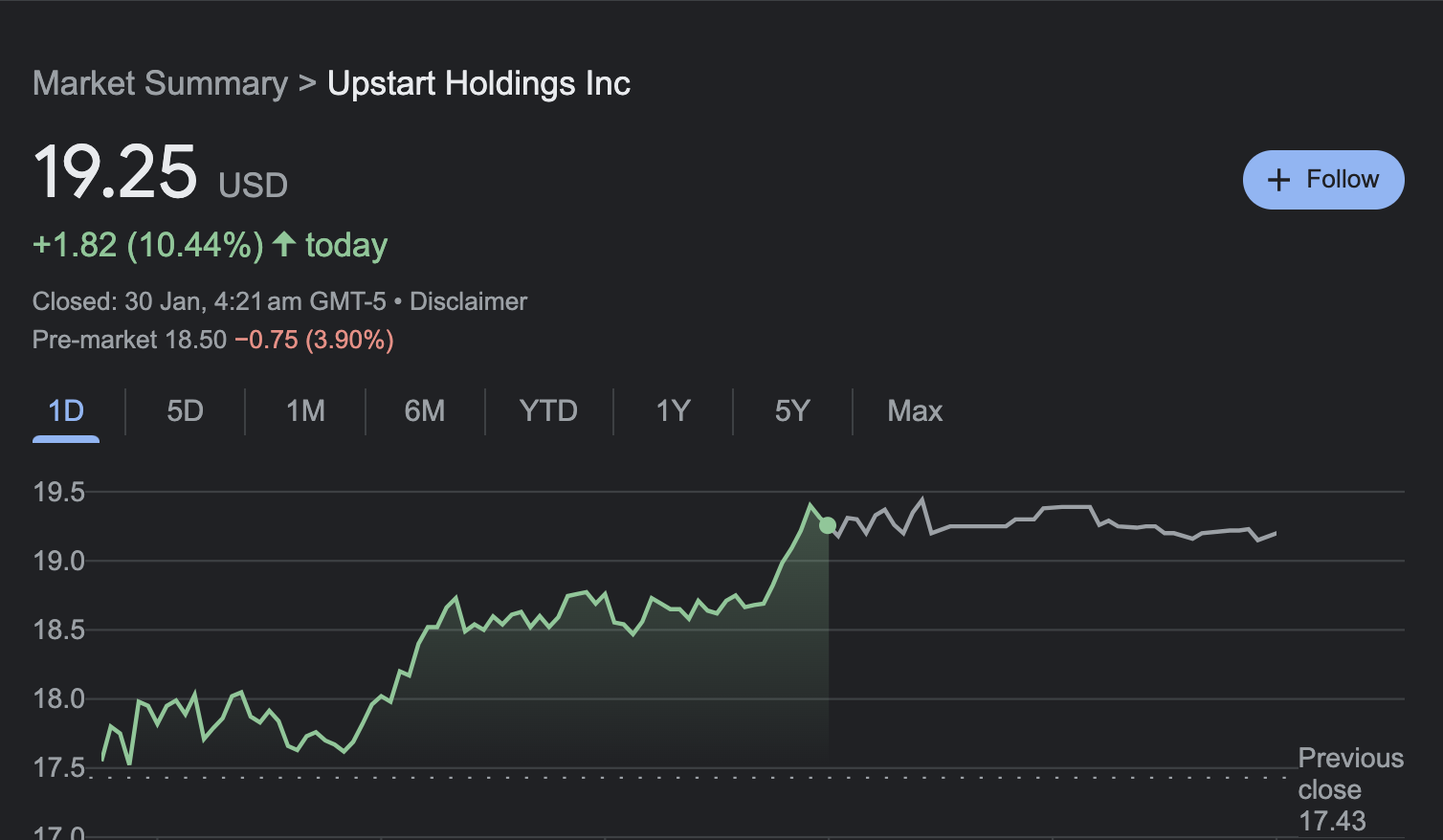The height and width of the screenshot is (840, 1443).
Task: Click the Closed: 30 Jan timestamp text
Action: (x=210, y=301)
